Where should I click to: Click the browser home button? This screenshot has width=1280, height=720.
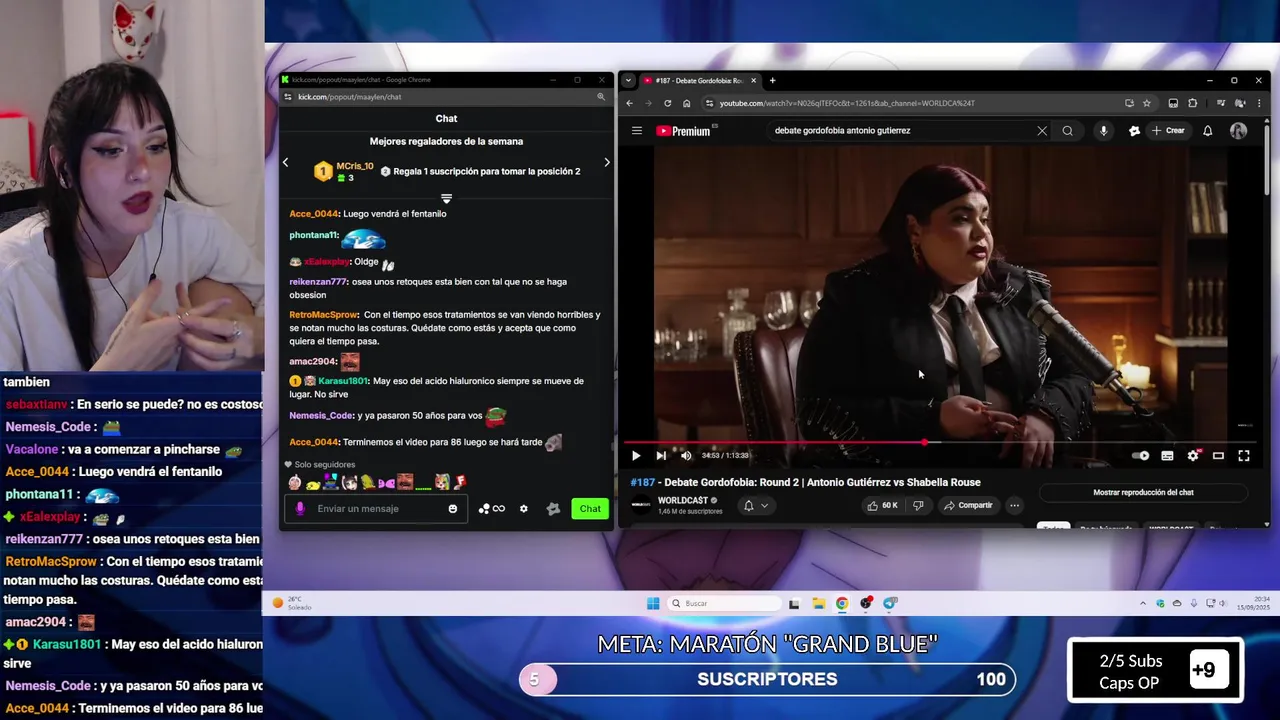pyautogui.click(x=686, y=103)
